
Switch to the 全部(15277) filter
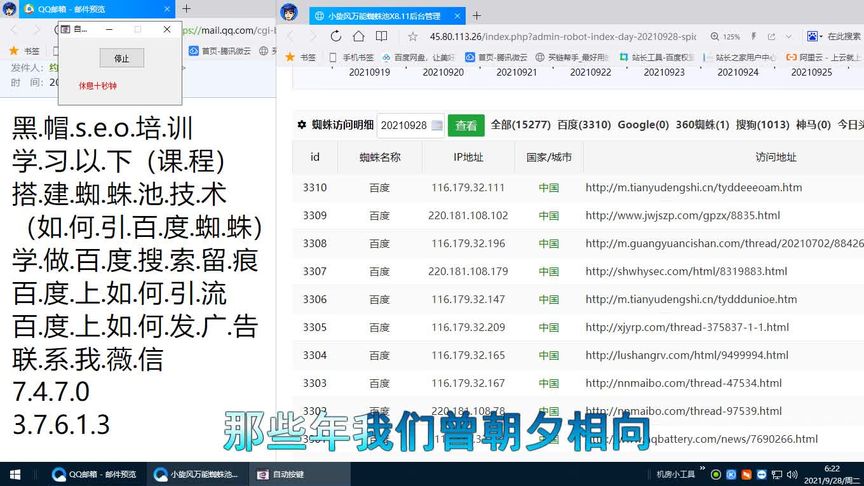coord(520,125)
